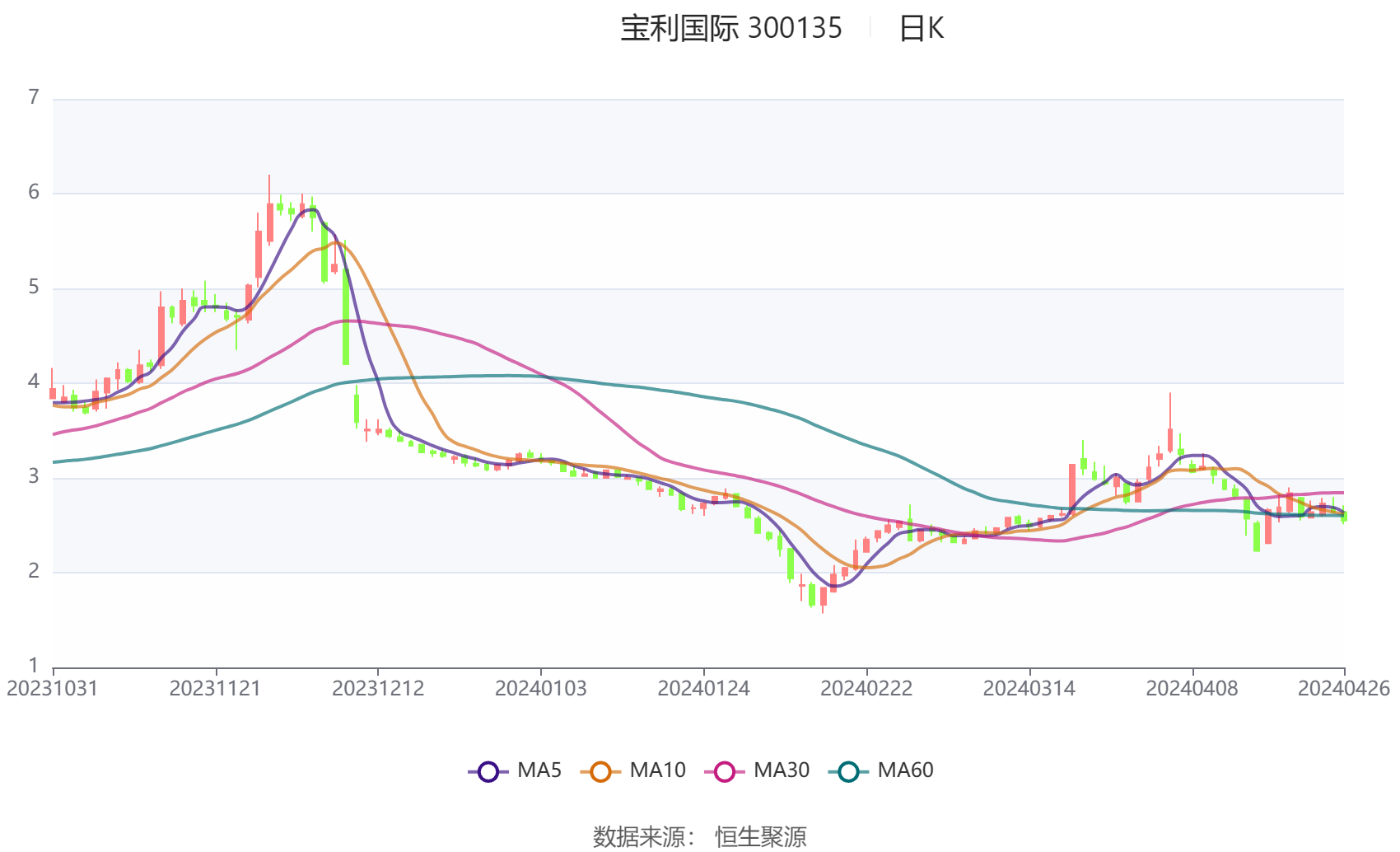Toggle the MA60 legend series
This screenshot has width=1400, height=852.
881,771
